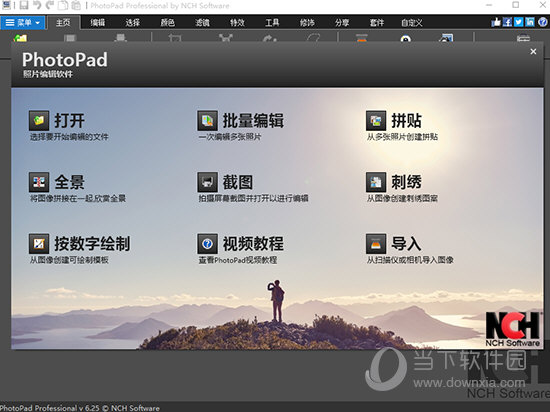Image resolution: width=550 pixels, height=412 pixels.
Task: Select the 工具 tab
Action: pyautogui.click(x=272, y=23)
